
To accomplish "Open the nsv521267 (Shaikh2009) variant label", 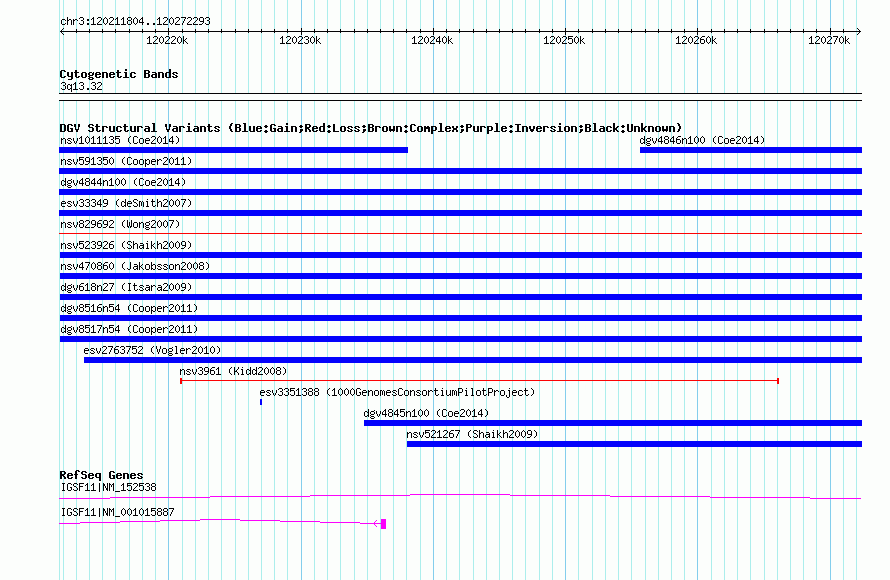I will (472, 434).
